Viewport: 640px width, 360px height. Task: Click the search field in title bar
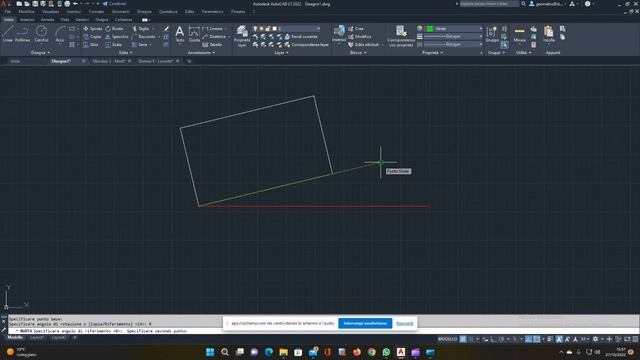489,4
